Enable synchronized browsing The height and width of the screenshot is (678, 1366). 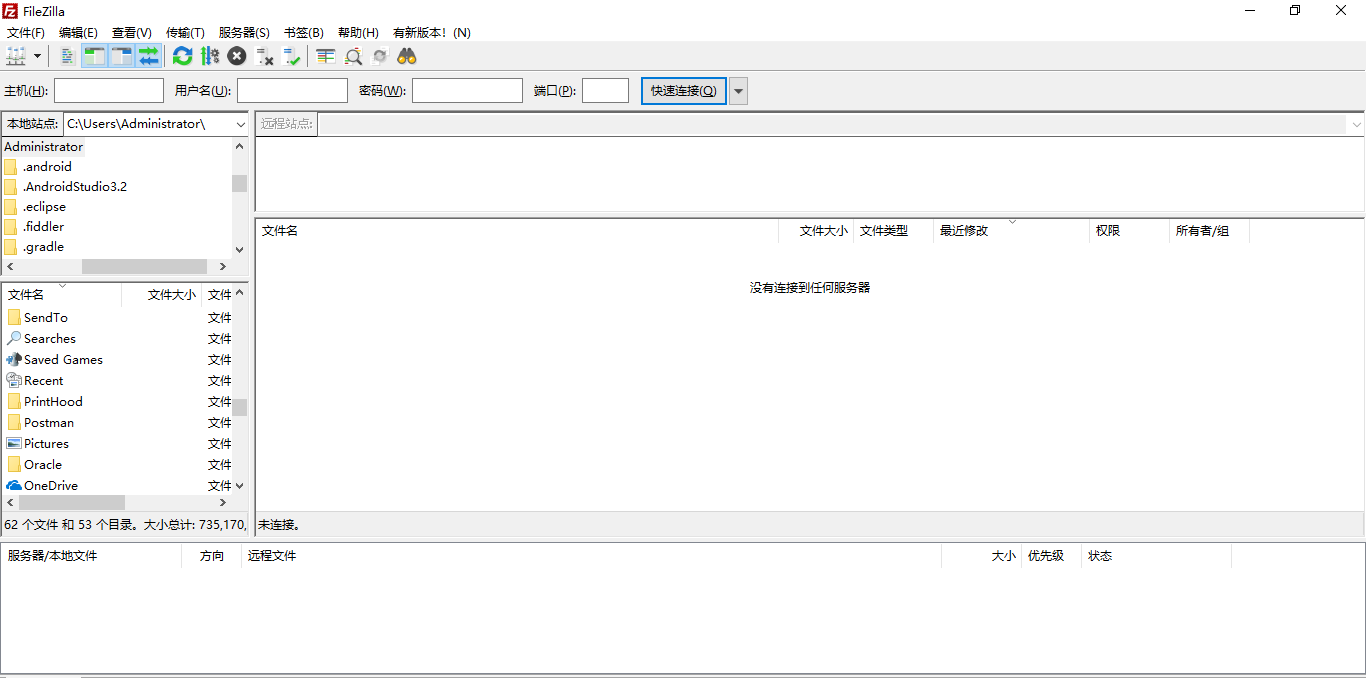(x=380, y=56)
